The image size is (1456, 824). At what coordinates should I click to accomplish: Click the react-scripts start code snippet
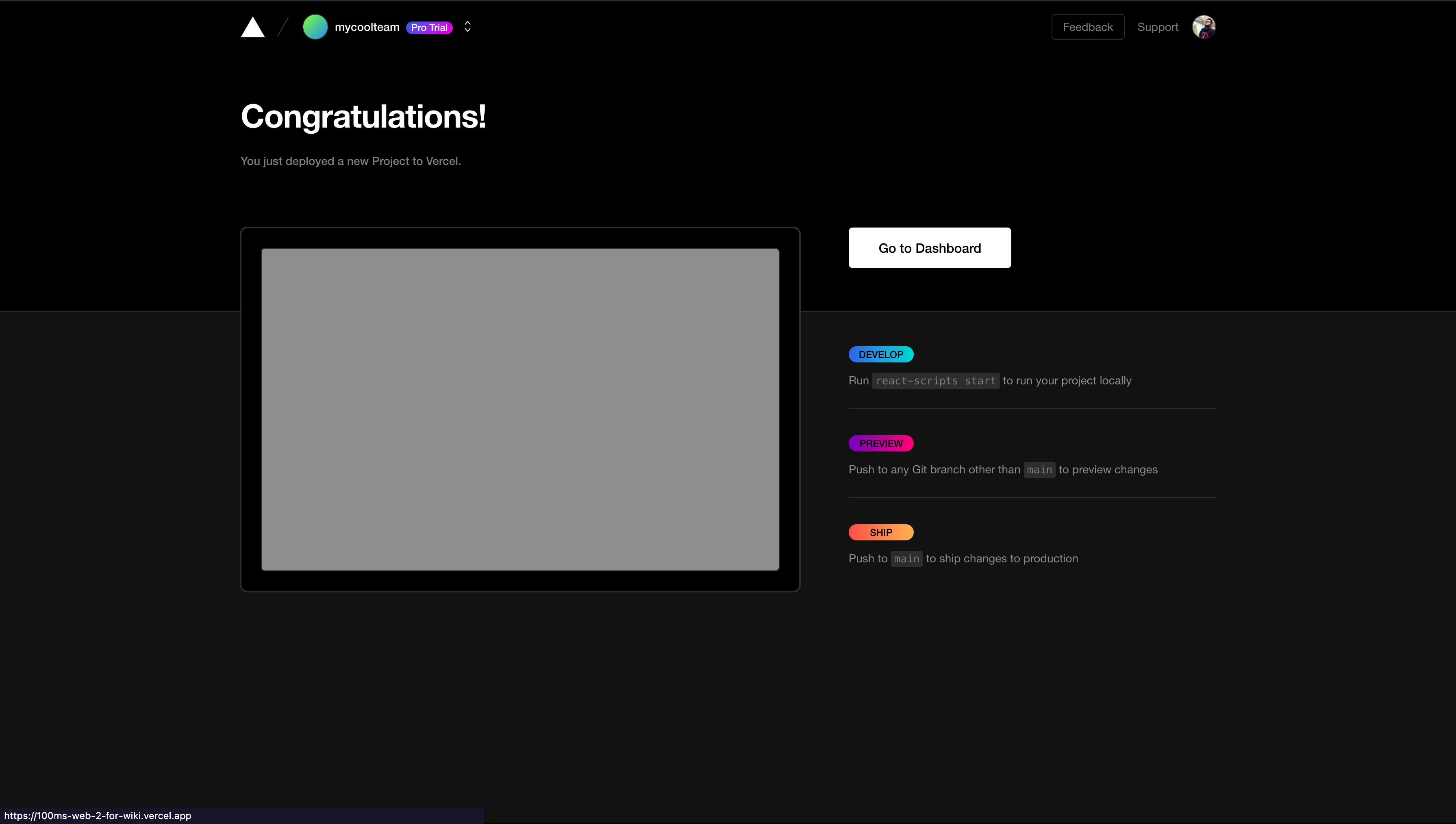click(x=935, y=381)
